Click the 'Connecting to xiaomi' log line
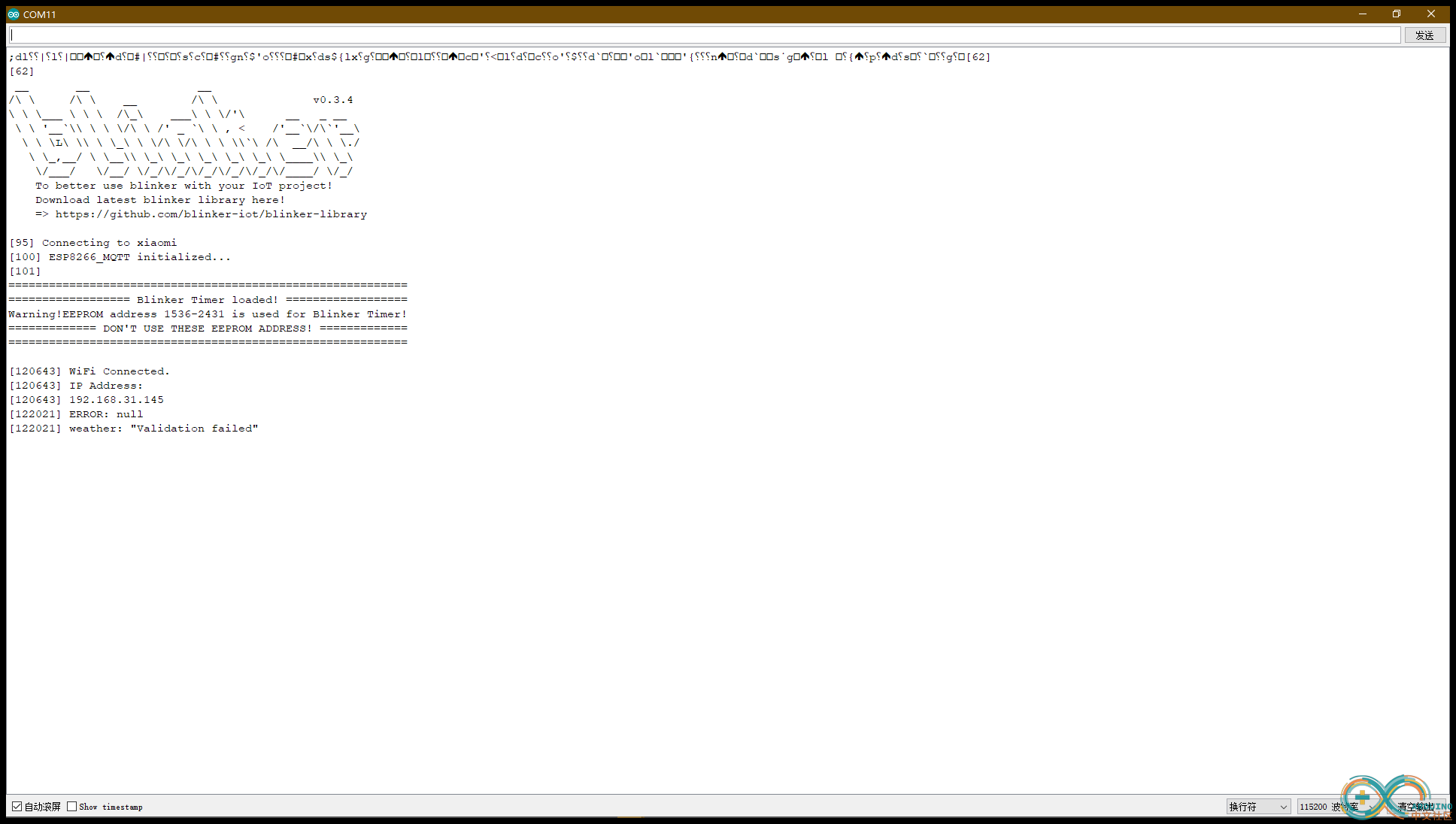 point(93,243)
